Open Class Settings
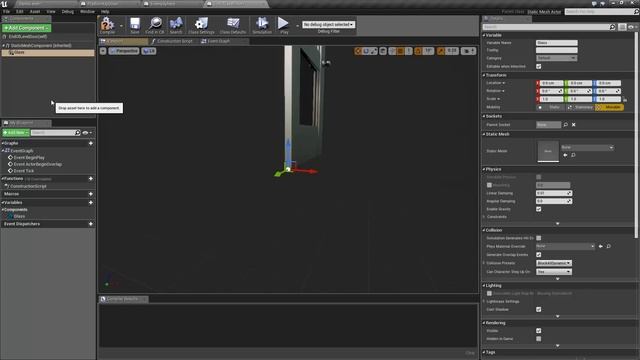 201,25
